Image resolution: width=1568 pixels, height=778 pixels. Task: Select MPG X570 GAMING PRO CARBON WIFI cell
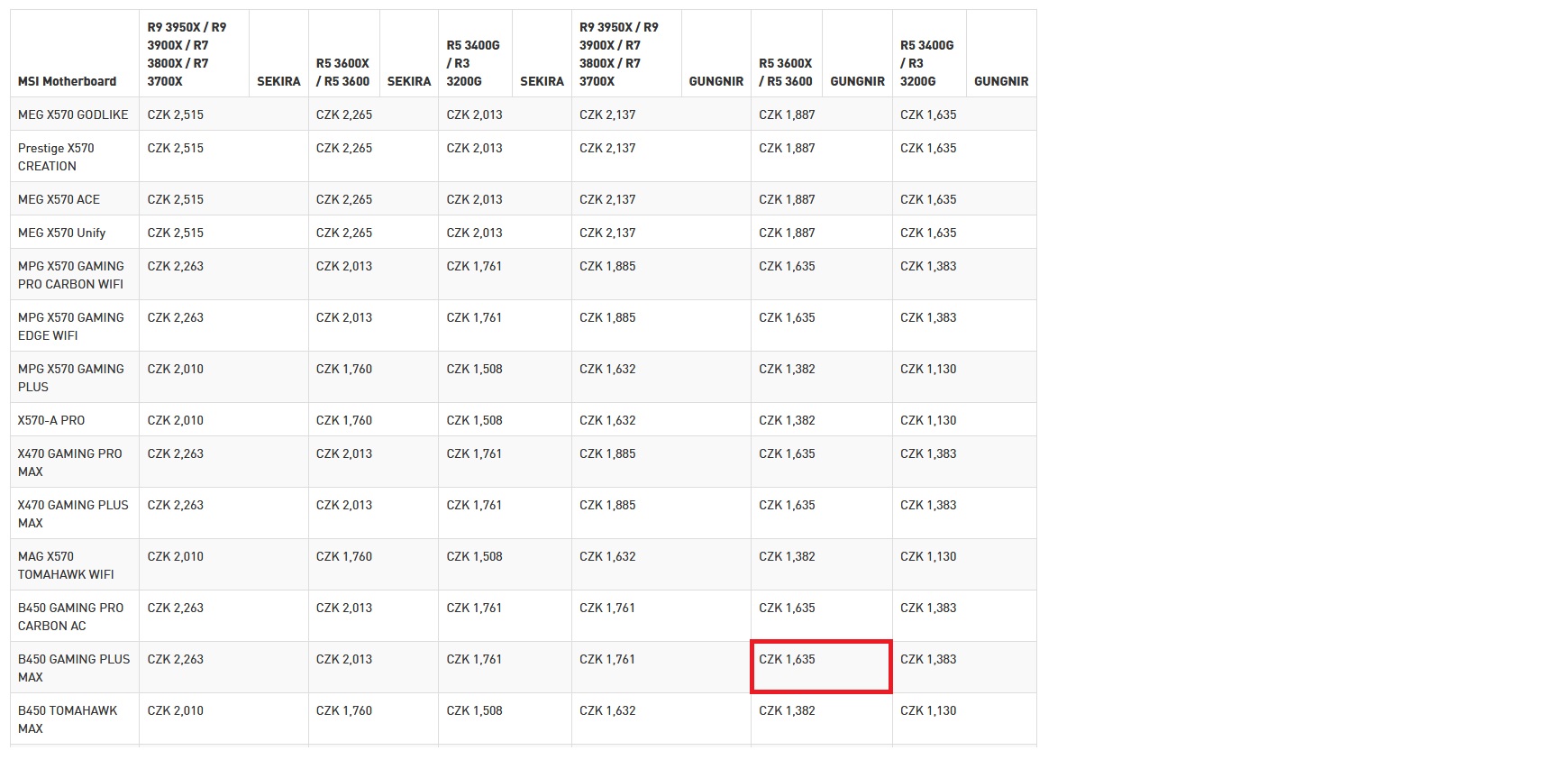71,275
